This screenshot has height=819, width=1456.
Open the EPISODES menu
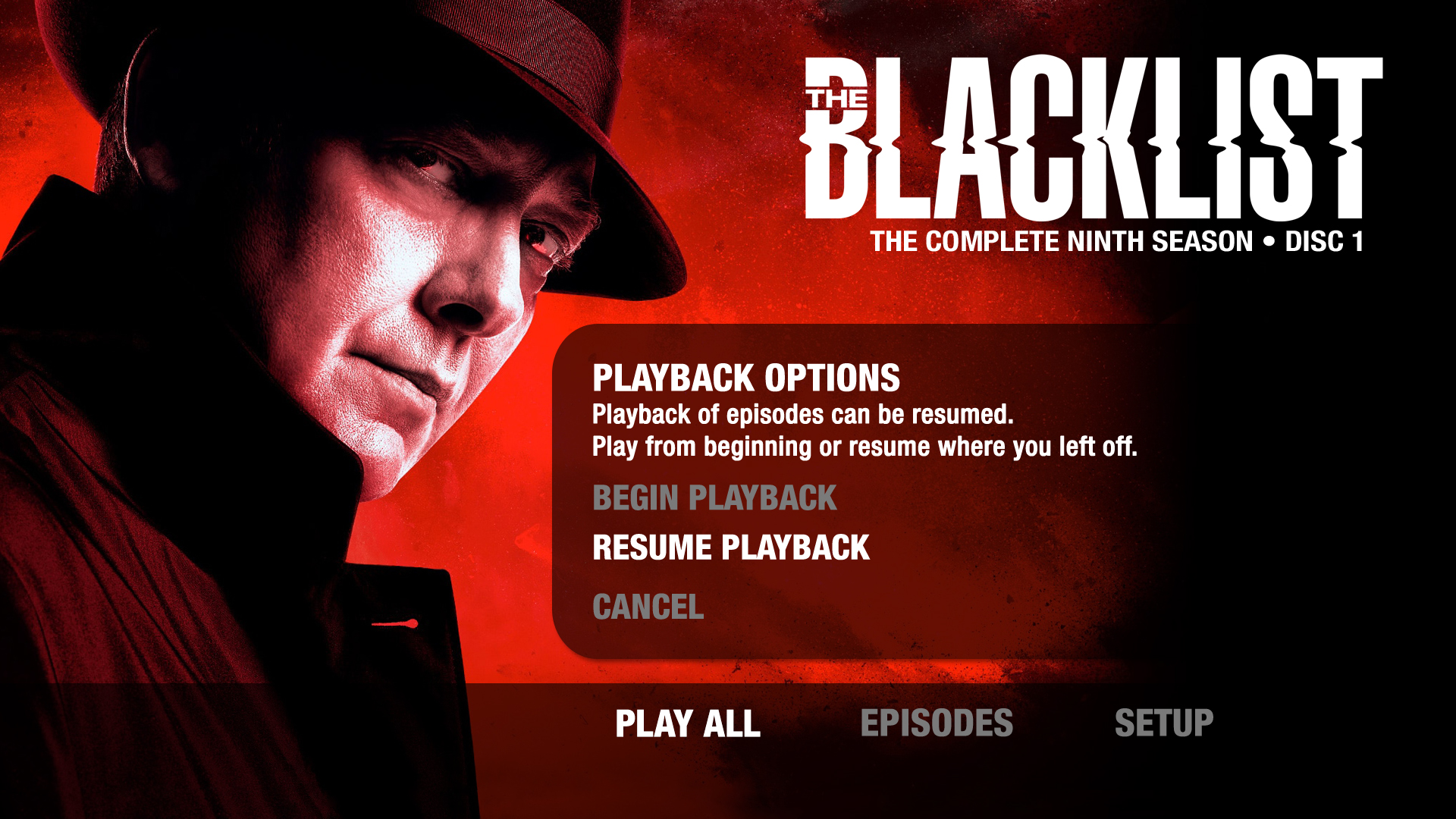tap(937, 723)
